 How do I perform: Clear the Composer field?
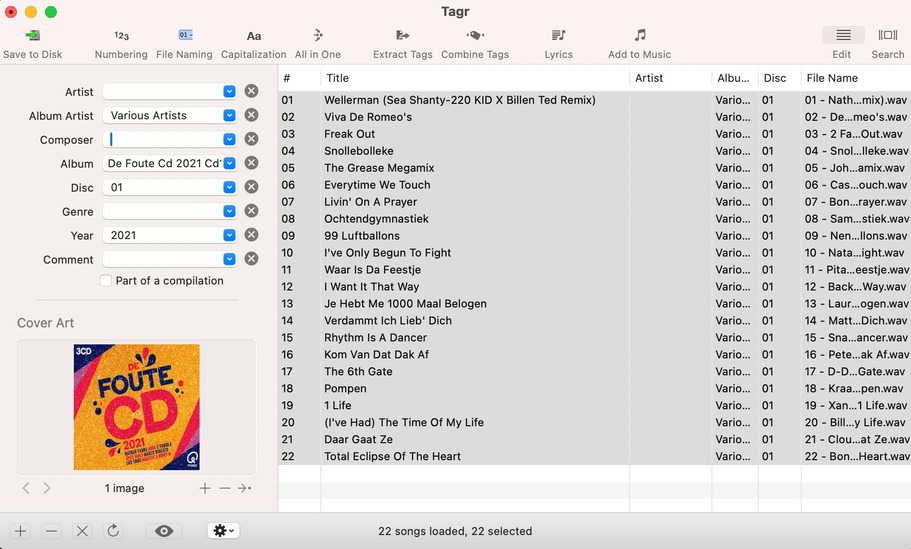coord(251,139)
